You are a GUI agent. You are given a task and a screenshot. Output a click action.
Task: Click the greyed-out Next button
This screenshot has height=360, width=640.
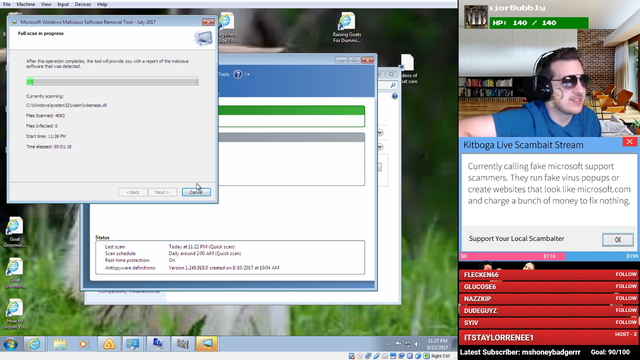coord(162,192)
